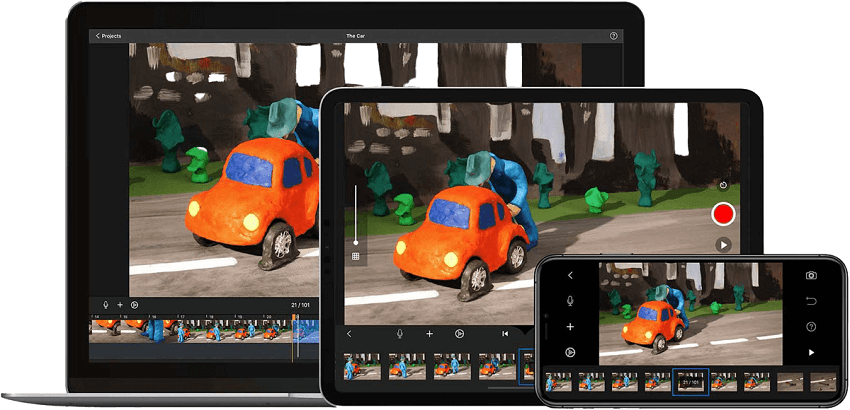Select the blue-outlined frame thumbnail on tablet
The width and height of the screenshot is (850, 410).
[526, 366]
